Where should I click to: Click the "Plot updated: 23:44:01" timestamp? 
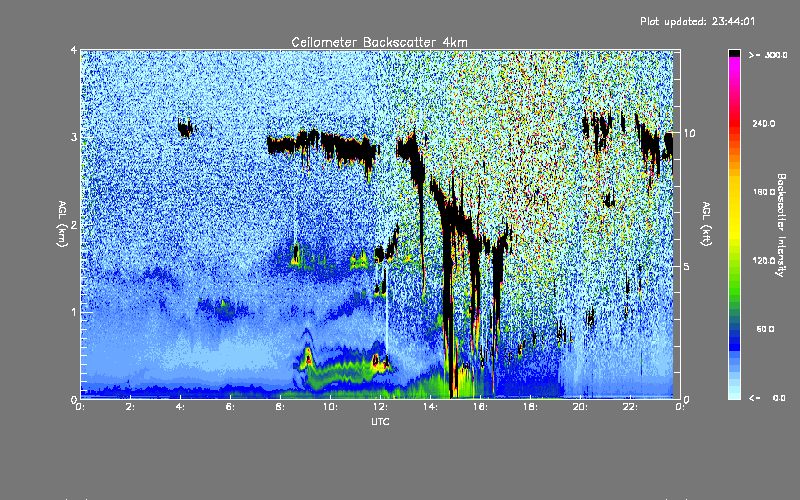pyautogui.click(x=697, y=21)
